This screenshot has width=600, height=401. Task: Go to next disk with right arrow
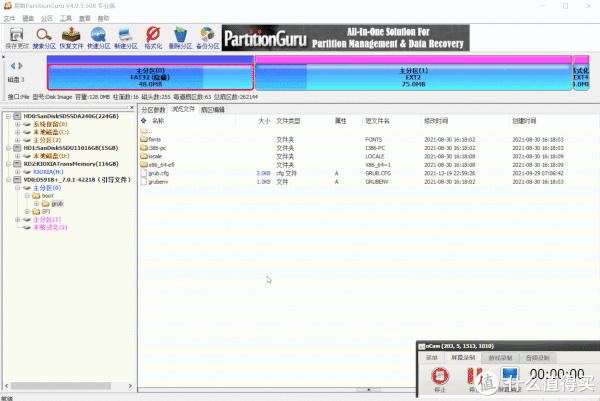21,66
